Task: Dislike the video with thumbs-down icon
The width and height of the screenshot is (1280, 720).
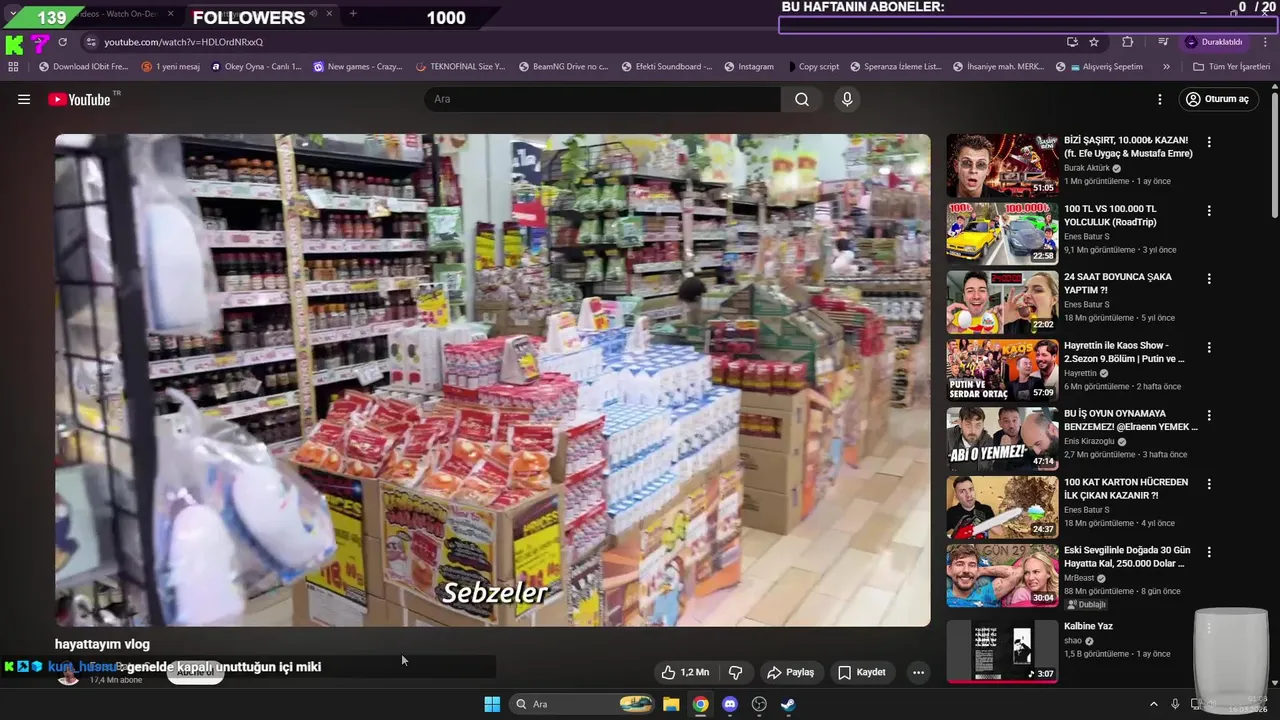Action: click(x=735, y=672)
